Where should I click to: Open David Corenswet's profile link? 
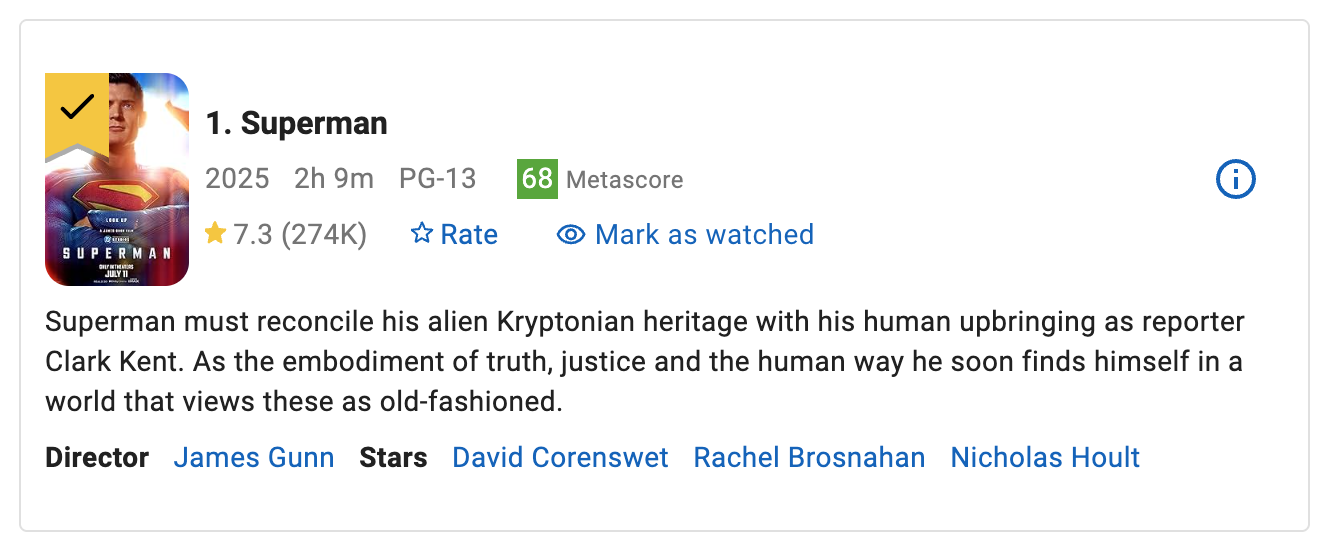560,458
